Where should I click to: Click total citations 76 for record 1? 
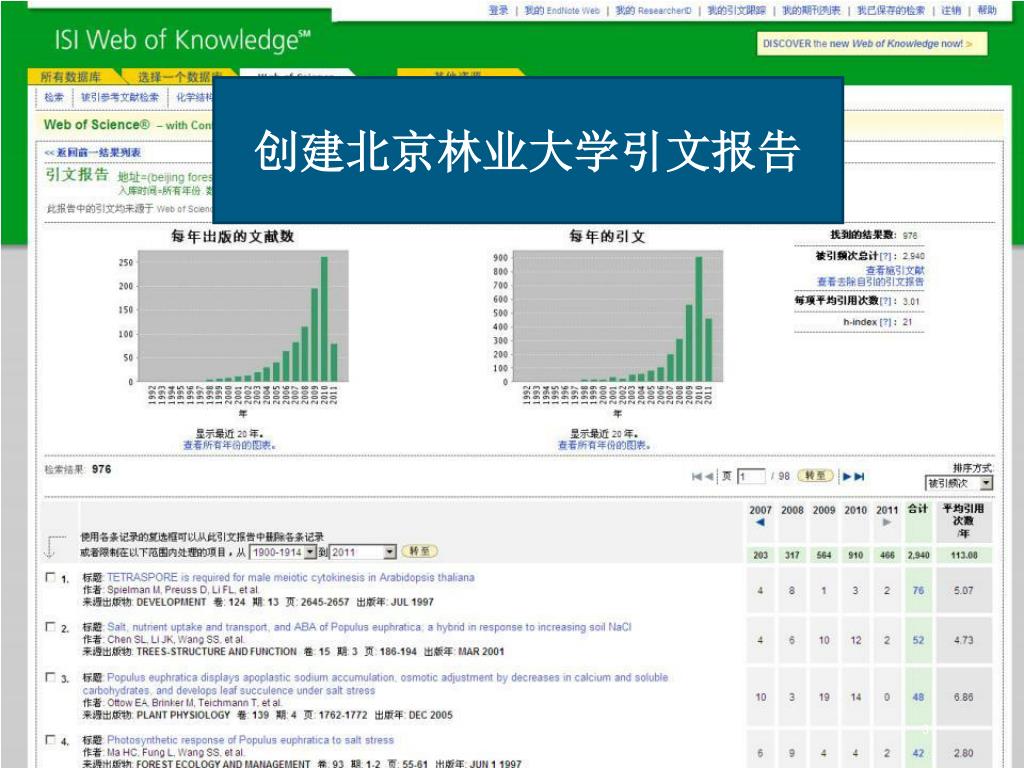point(918,590)
